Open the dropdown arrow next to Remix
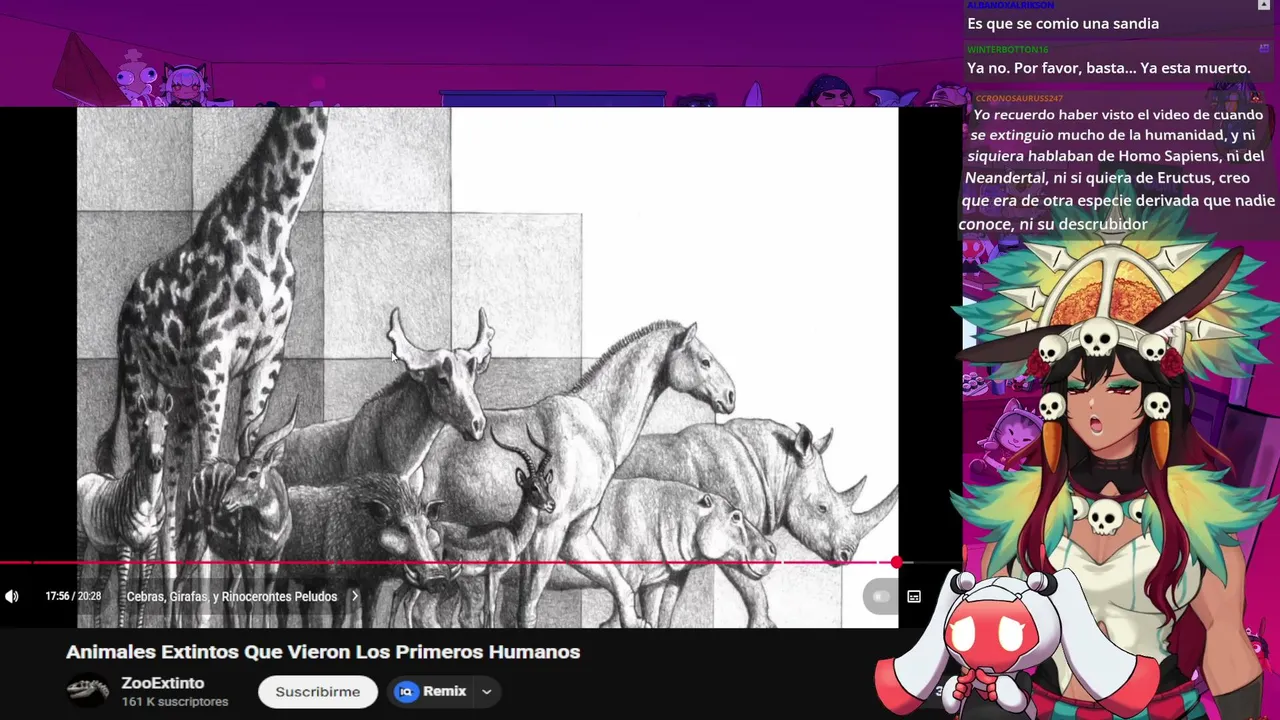This screenshot has width=1280, height=720. (487, 691)
